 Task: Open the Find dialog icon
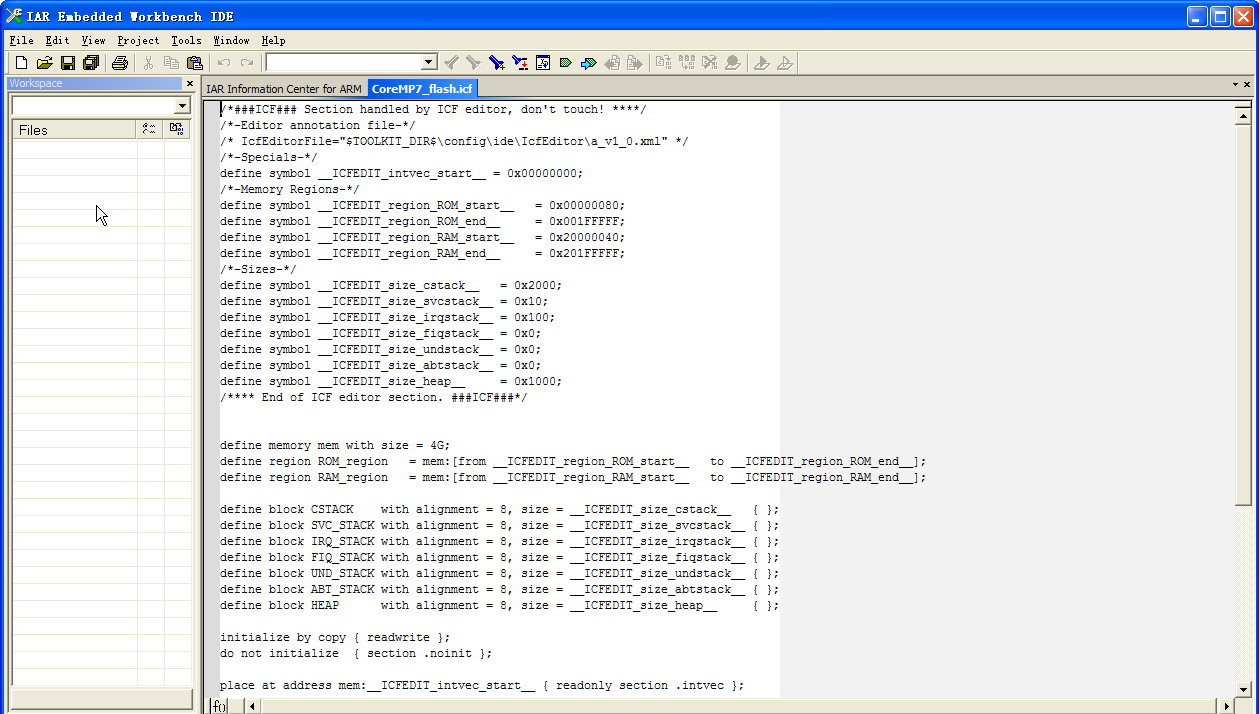click(x=497, y=63)
